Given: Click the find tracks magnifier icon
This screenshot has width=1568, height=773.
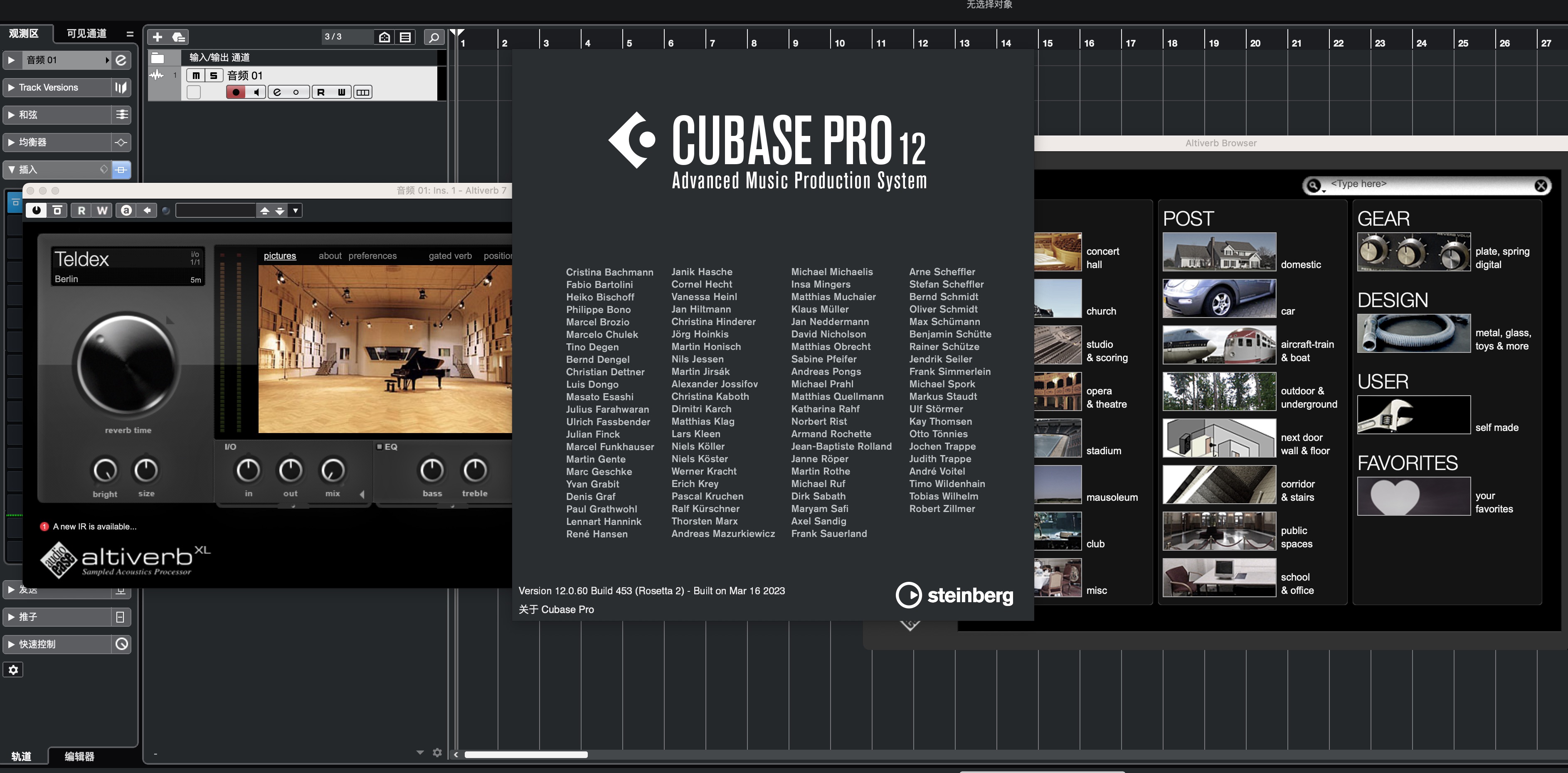Looking at the screenshot, I should coord(434,37).
